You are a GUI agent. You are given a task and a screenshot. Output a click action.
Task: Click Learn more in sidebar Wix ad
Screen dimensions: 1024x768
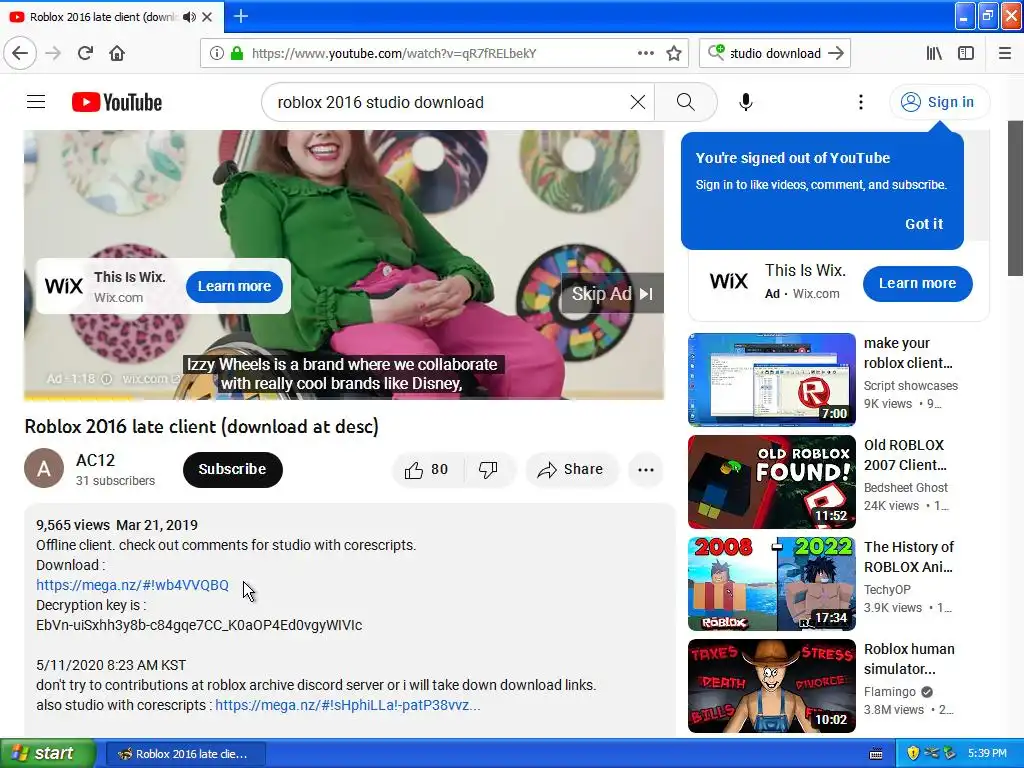pos(918,283)
